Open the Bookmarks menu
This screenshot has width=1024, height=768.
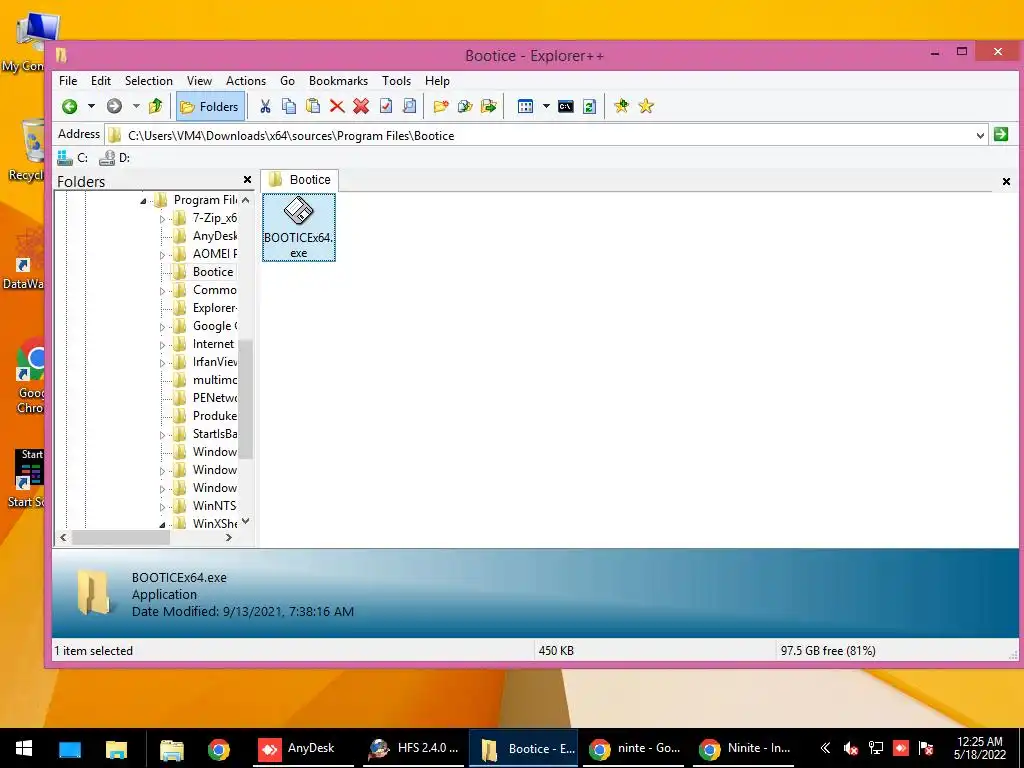click(x=338, y=81)
